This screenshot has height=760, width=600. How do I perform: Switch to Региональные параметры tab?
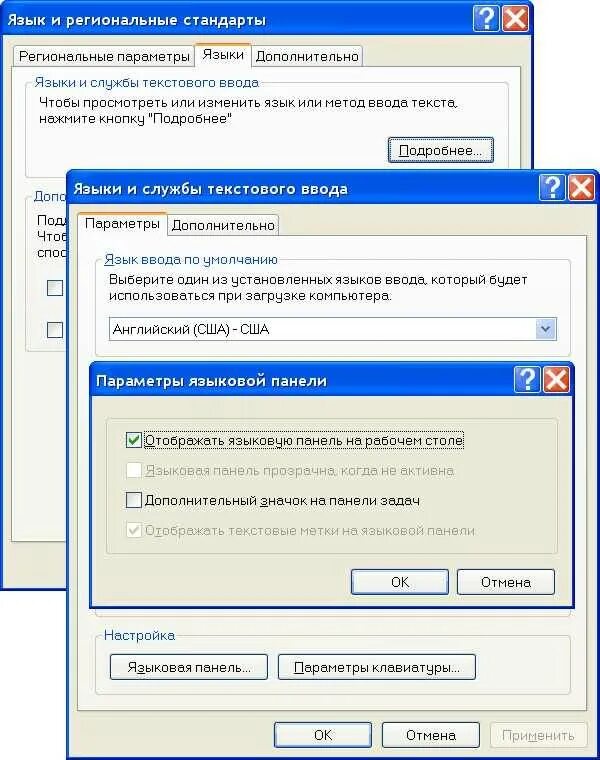104,56
